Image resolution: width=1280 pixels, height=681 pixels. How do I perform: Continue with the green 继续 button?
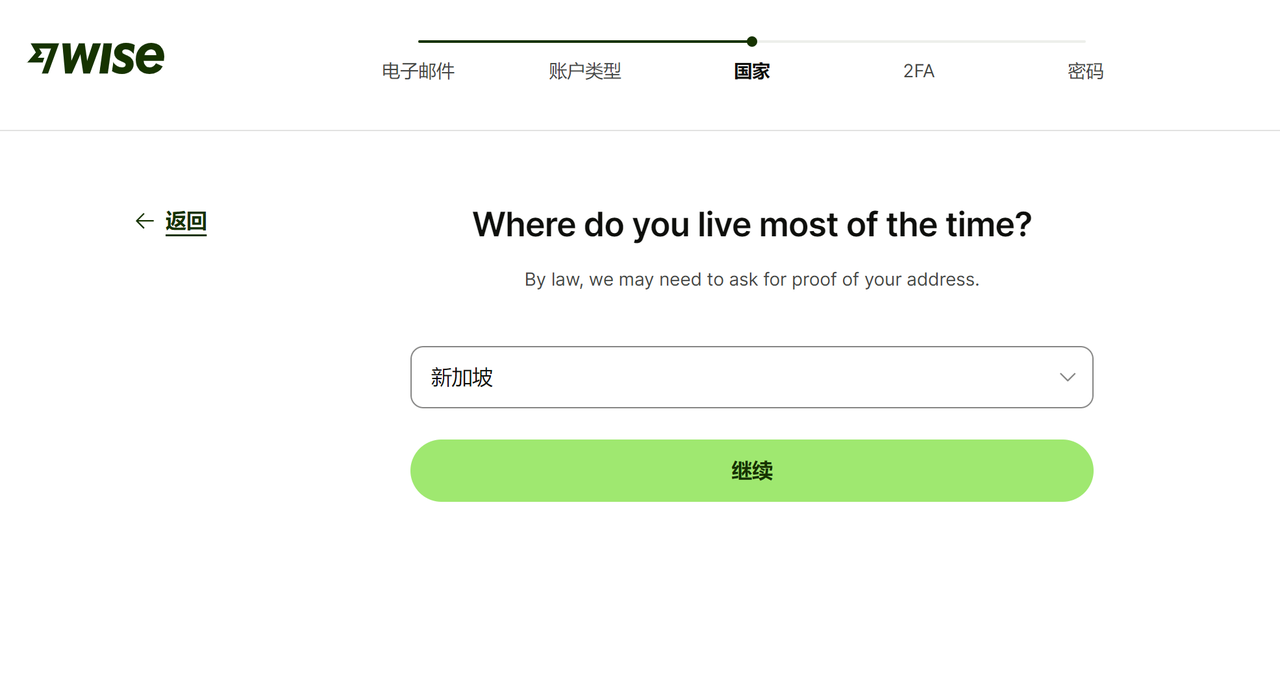click(752, 470)
